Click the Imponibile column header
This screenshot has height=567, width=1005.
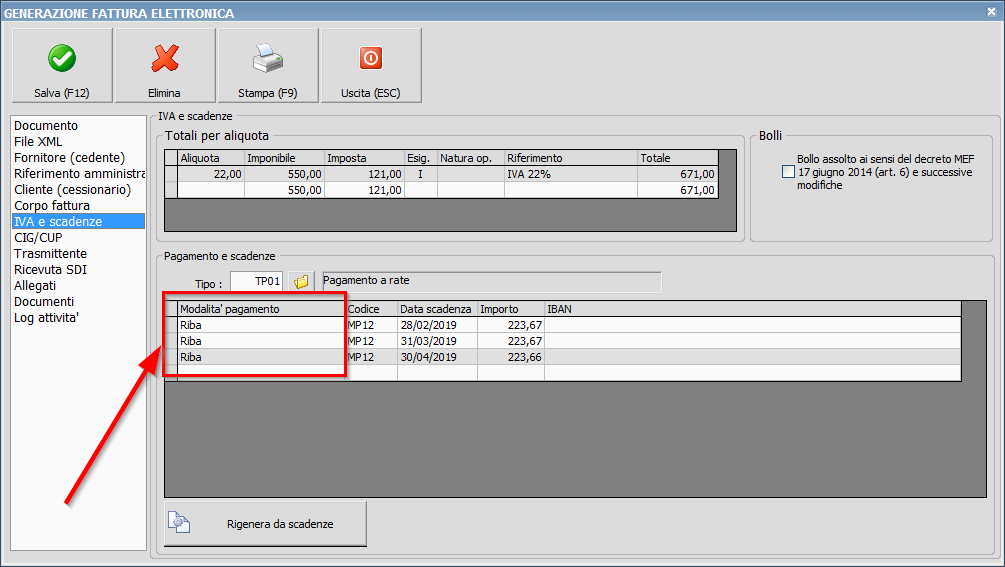coord(284,158)
